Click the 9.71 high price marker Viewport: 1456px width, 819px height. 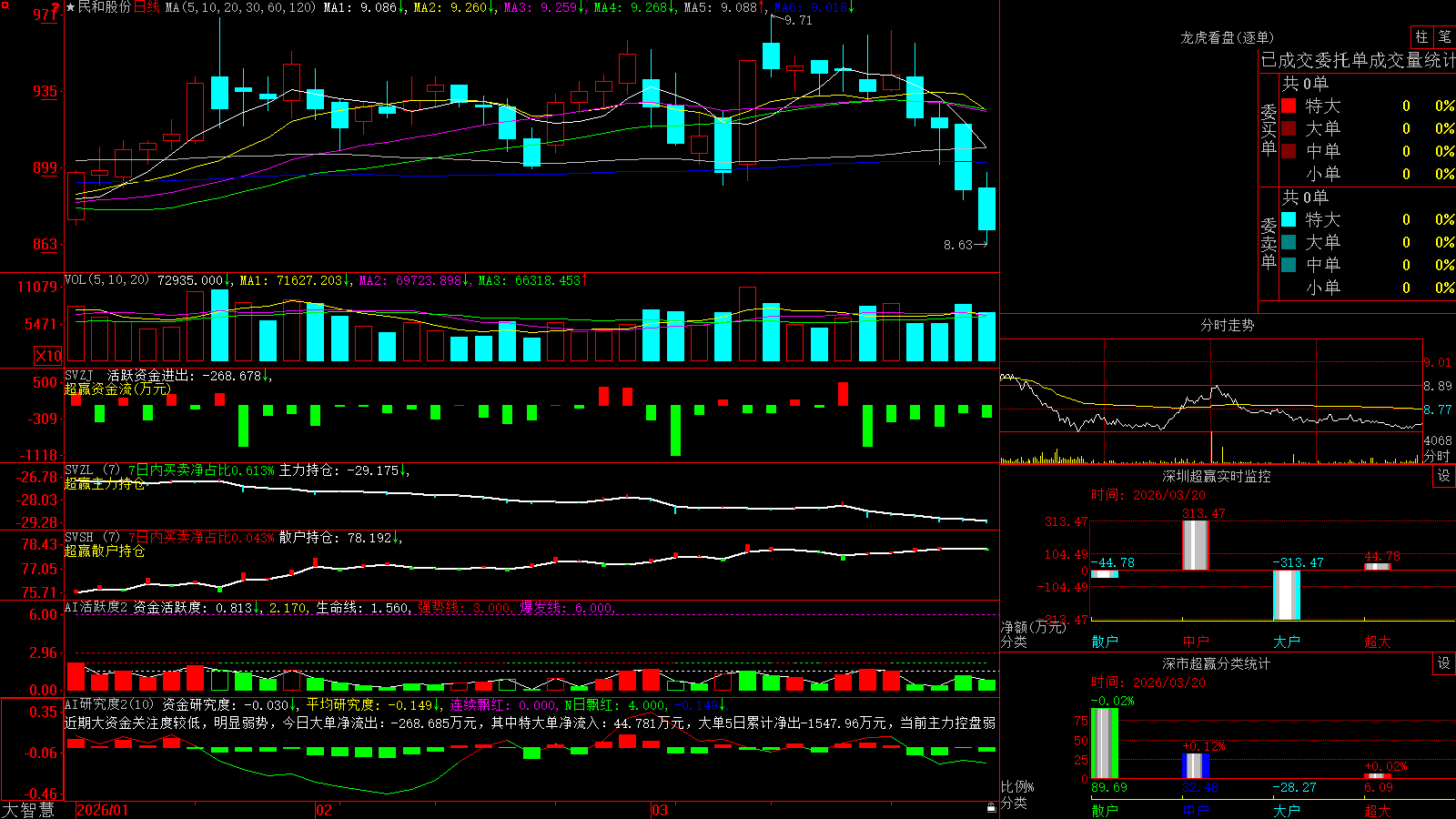pos(798,20)
